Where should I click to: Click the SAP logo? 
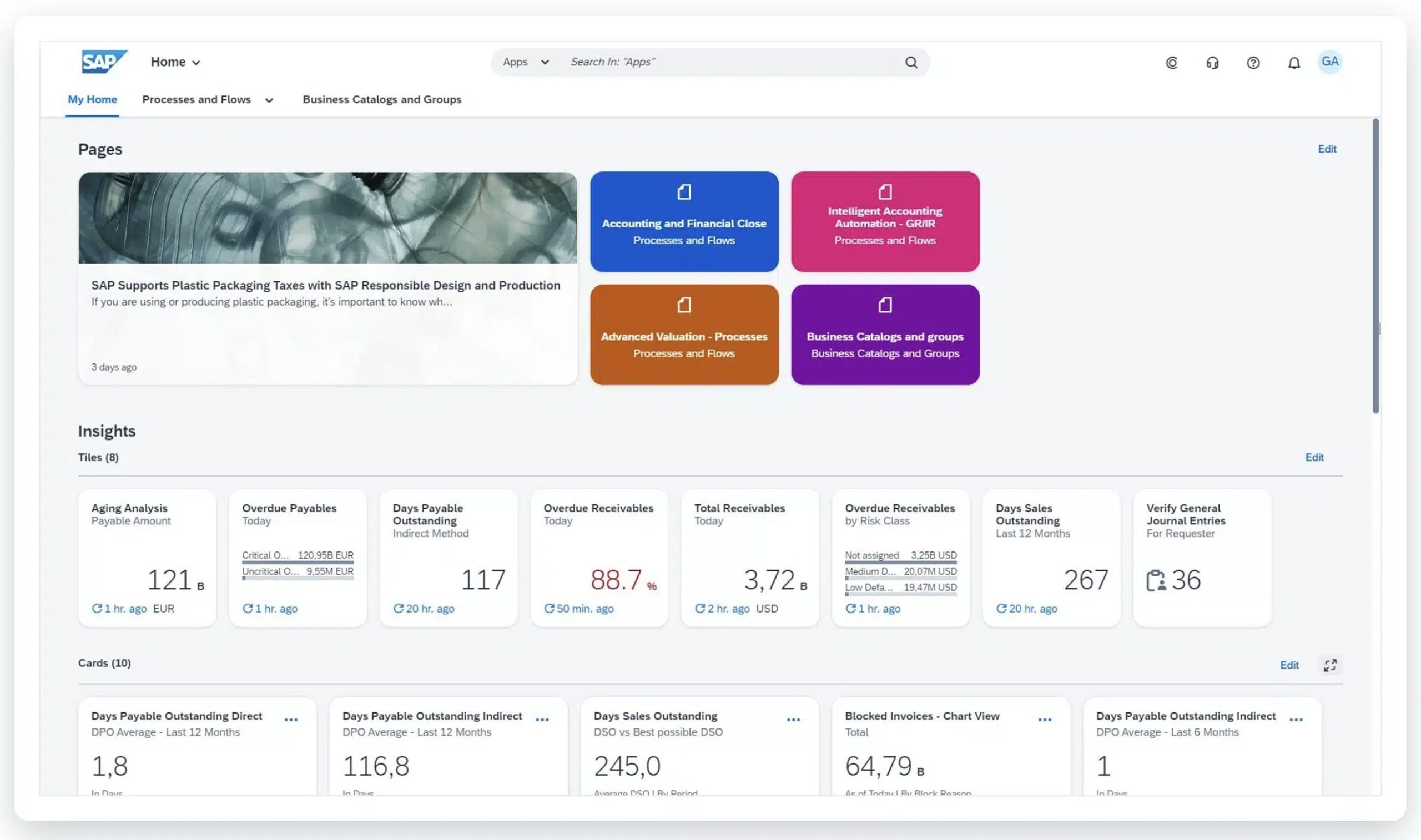tap(104, 62)
